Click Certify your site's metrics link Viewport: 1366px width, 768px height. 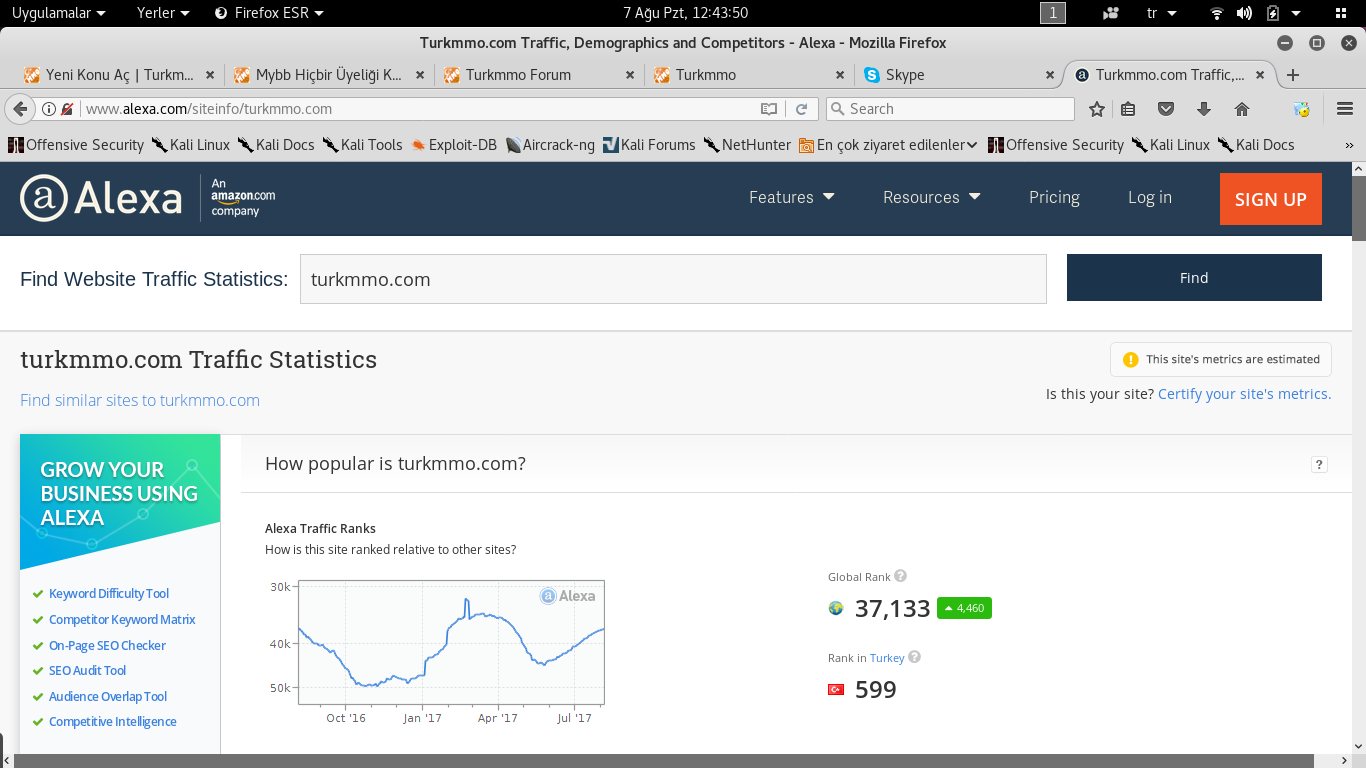(1244, 394)
